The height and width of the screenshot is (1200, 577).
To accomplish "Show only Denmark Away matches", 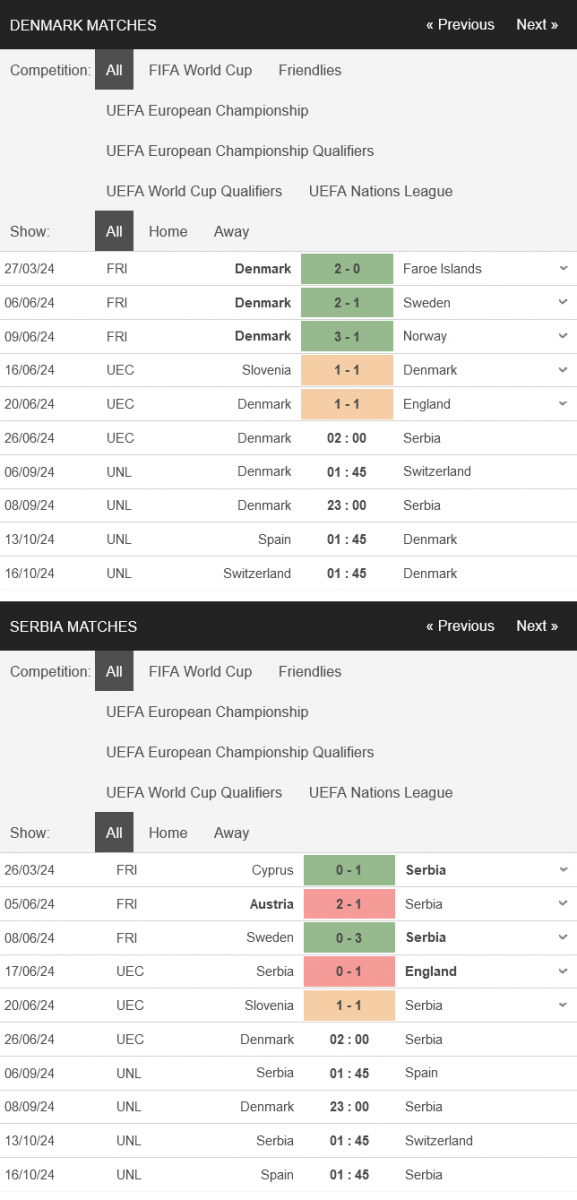I will click(231, 231).
